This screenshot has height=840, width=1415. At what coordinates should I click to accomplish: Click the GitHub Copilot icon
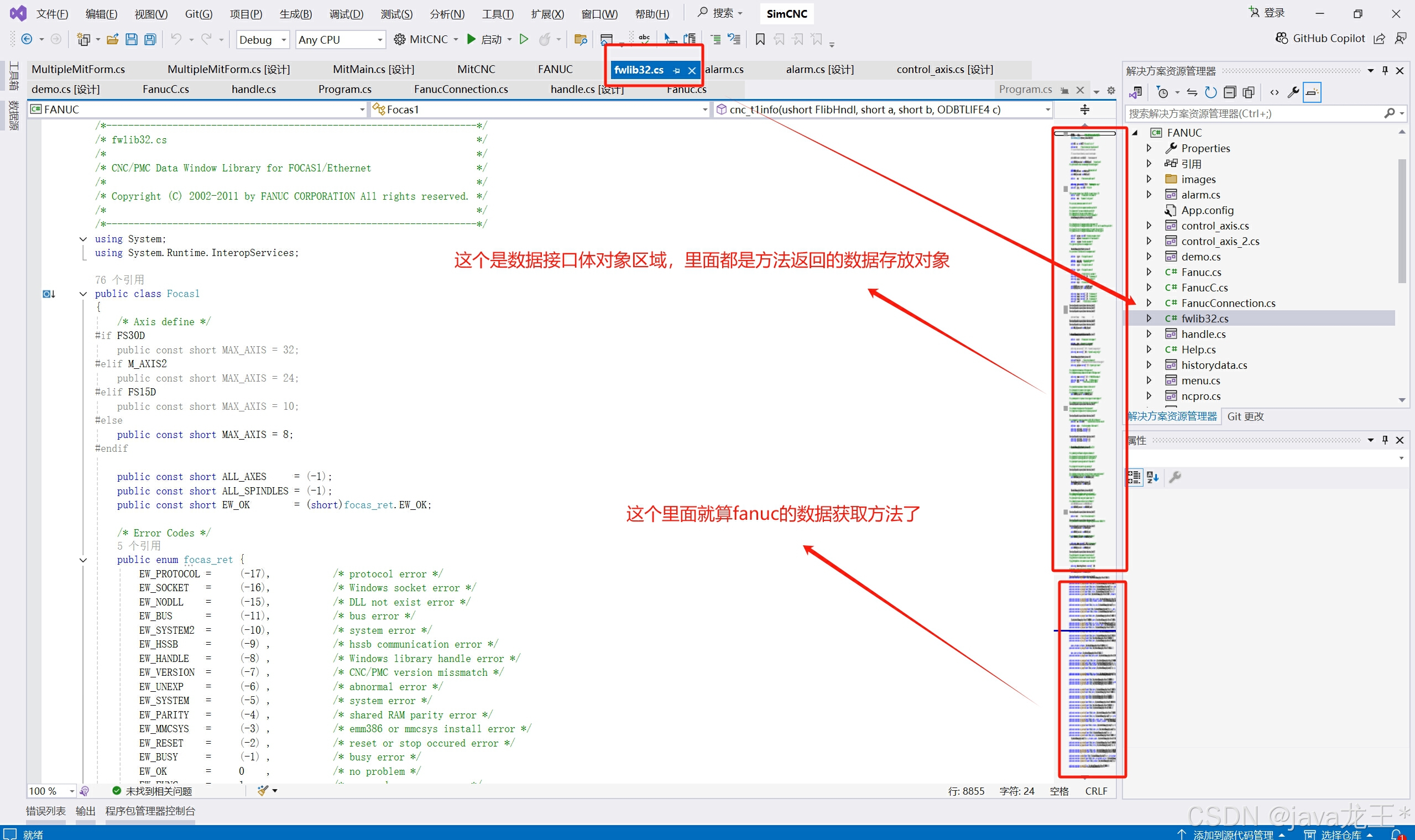[1282, 39]
